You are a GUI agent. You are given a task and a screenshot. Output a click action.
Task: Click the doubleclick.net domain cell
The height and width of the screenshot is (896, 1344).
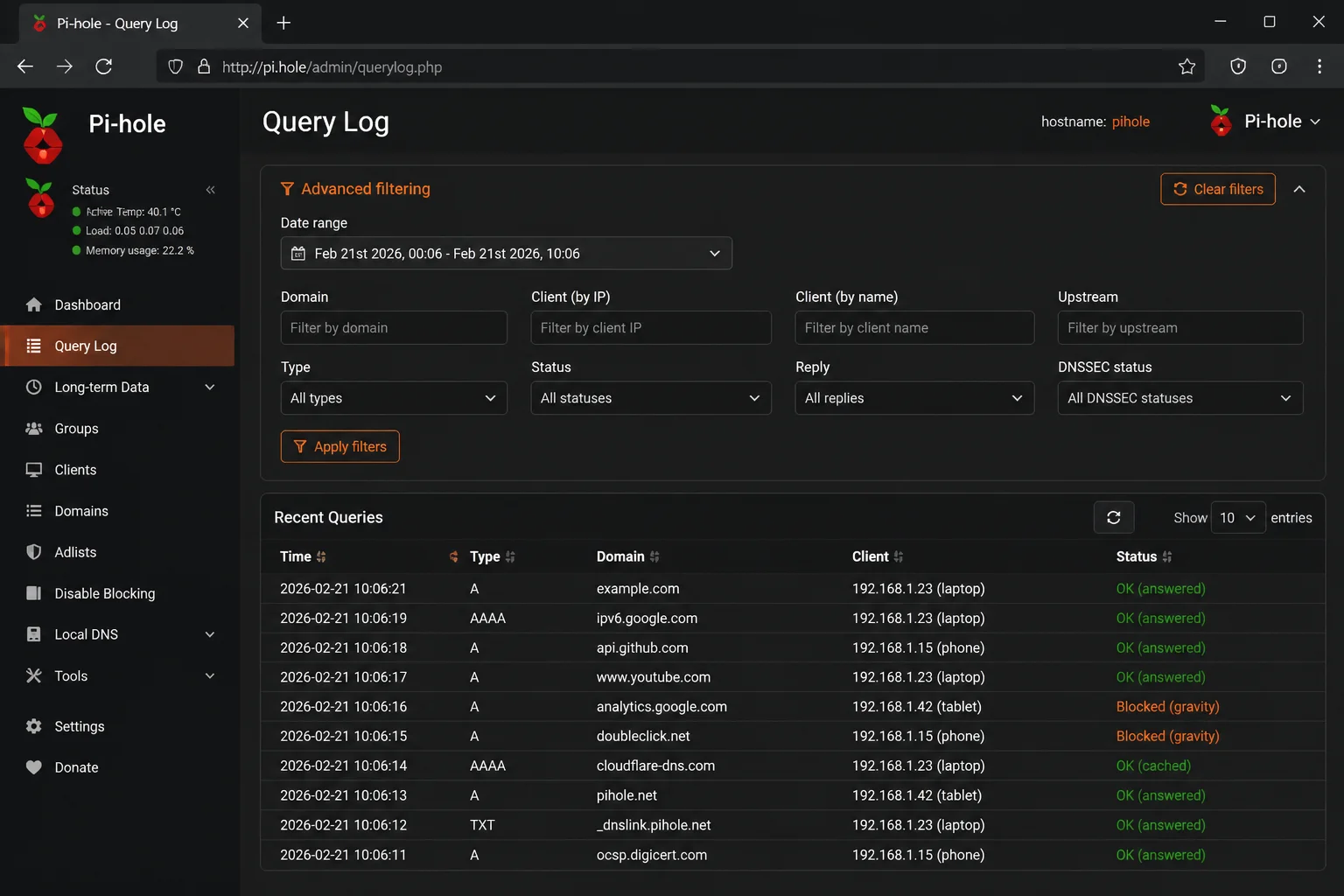coord(643,736)
